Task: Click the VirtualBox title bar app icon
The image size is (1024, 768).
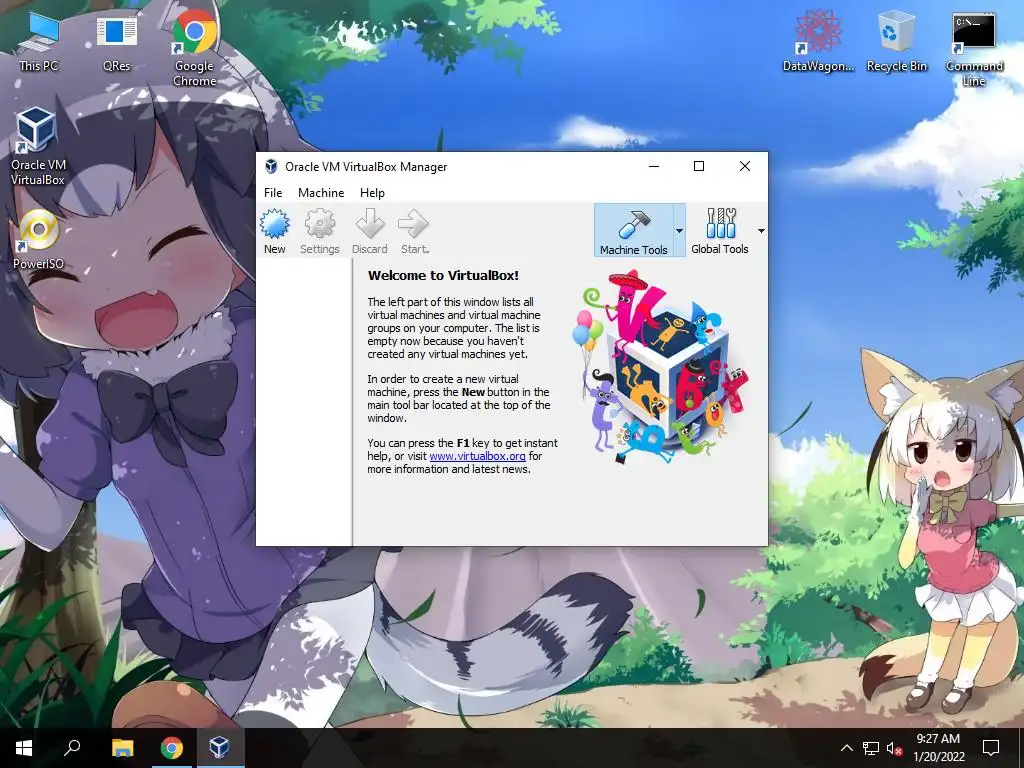Action: point(271,167)
